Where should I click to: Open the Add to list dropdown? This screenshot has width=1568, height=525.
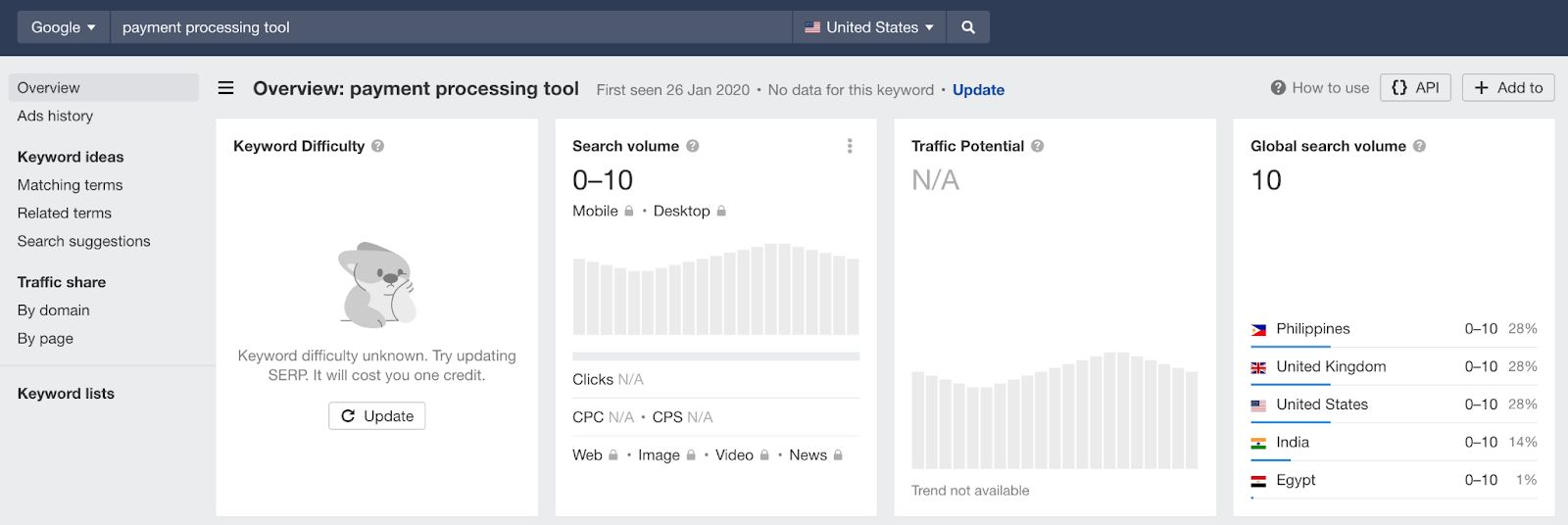pos(1508,88)
